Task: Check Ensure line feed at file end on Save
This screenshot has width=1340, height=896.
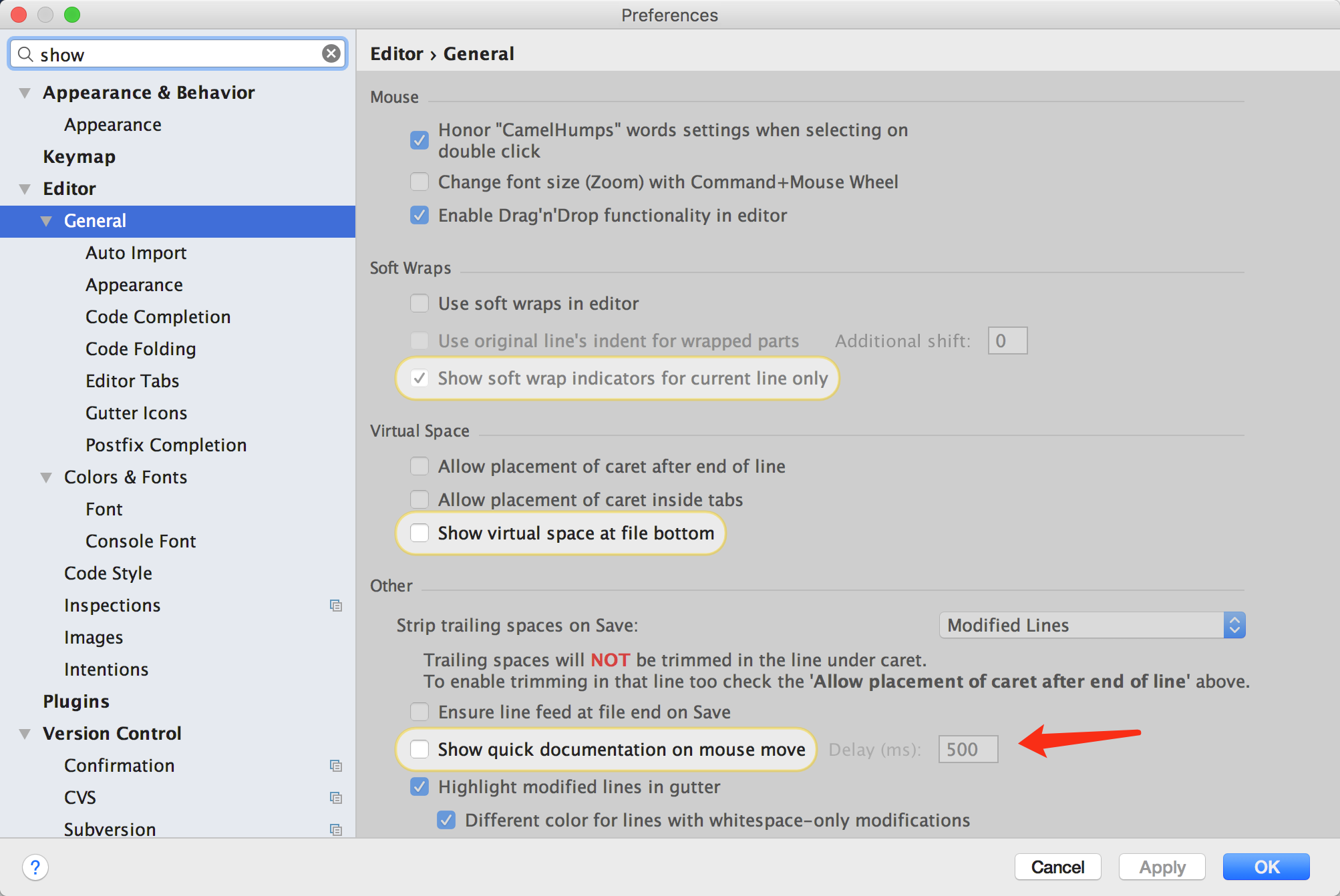Action: click(420, 712)
